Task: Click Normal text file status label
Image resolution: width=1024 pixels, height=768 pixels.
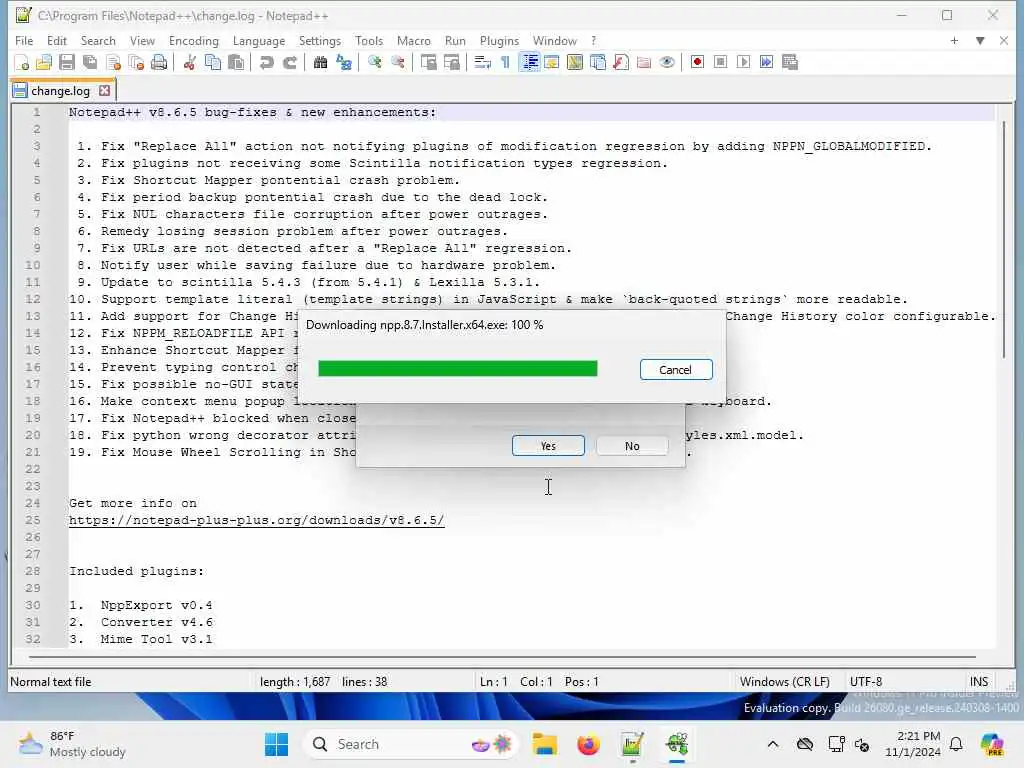Action: 51,682
